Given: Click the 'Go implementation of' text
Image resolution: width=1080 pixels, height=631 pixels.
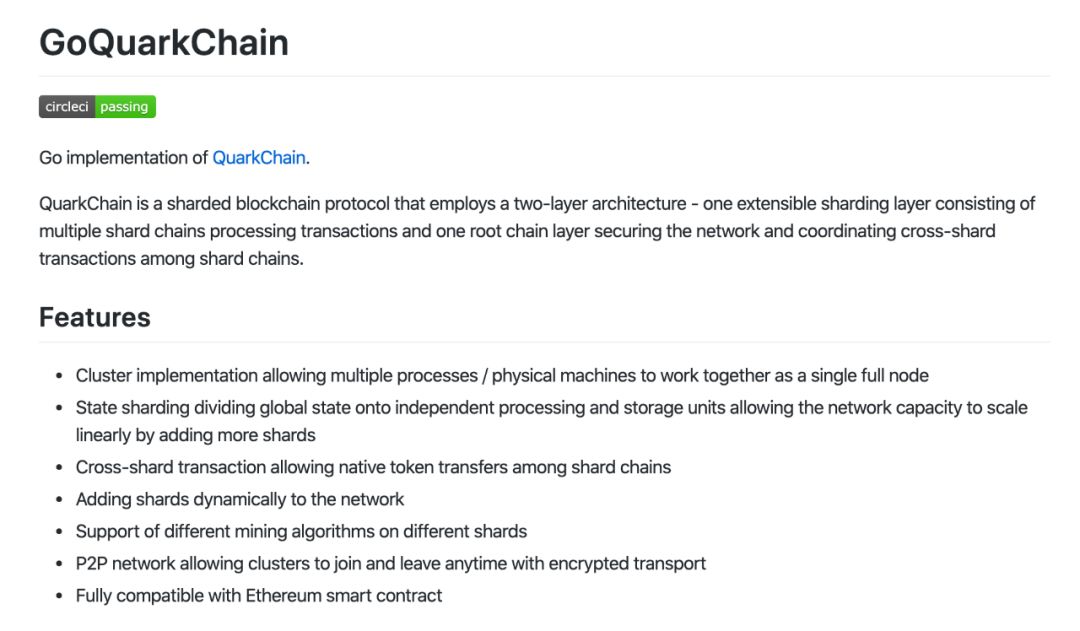Looking at the screenshot, I should point(123,158).
